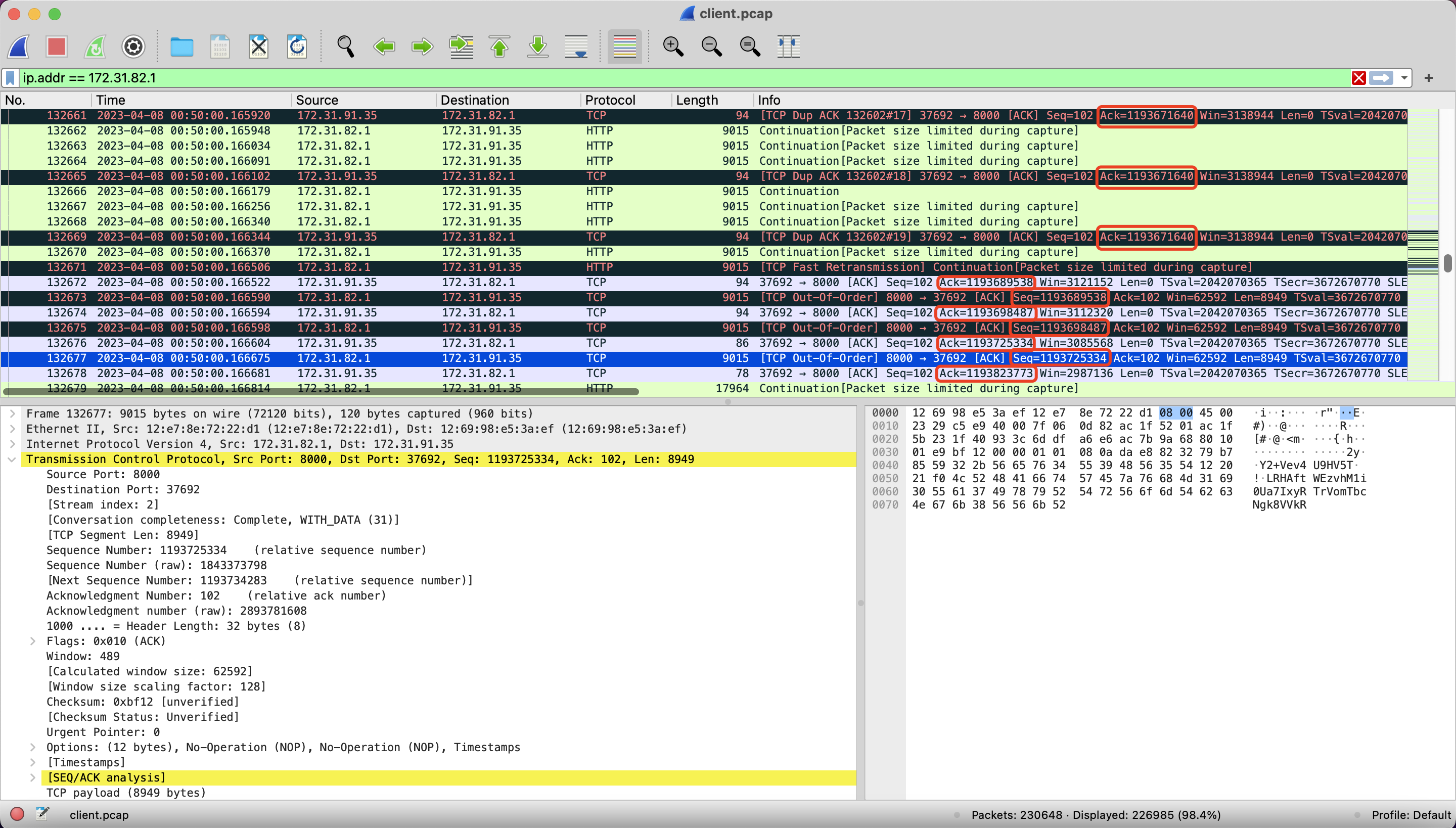Click the zoom in toolbar icon

click(673, 46)
